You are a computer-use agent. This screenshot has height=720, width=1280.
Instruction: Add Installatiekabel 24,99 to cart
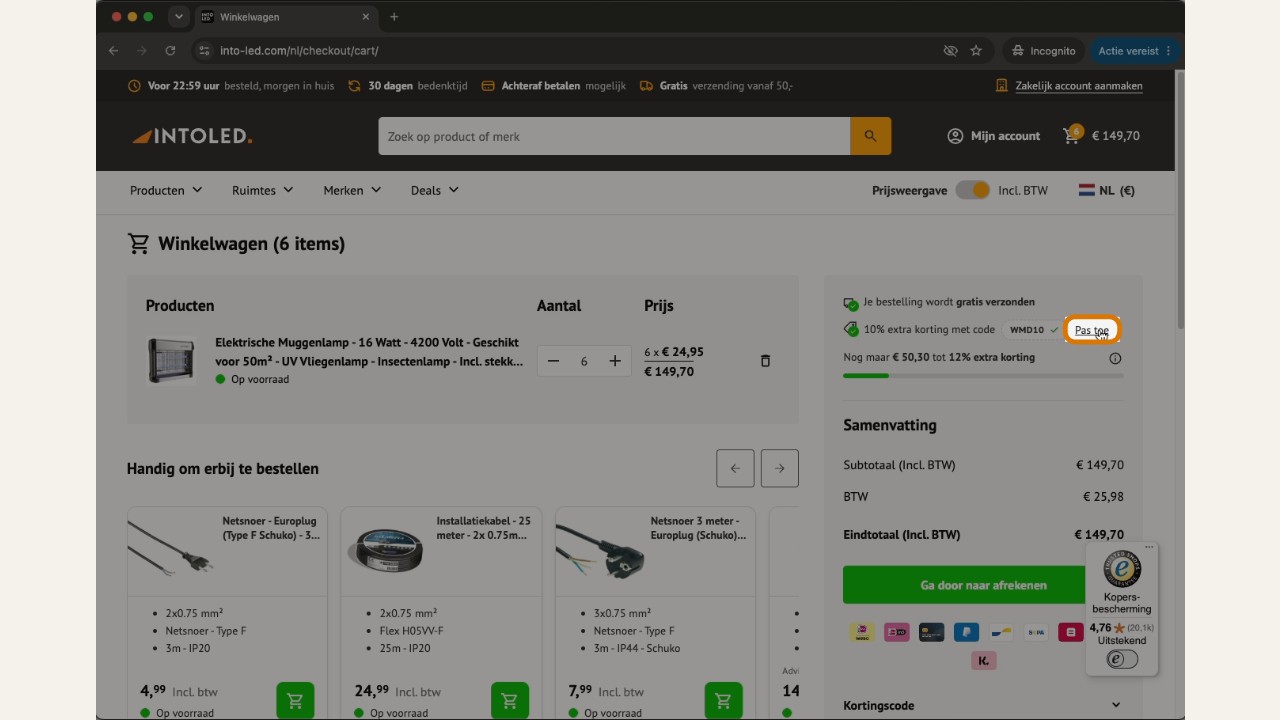509,701
